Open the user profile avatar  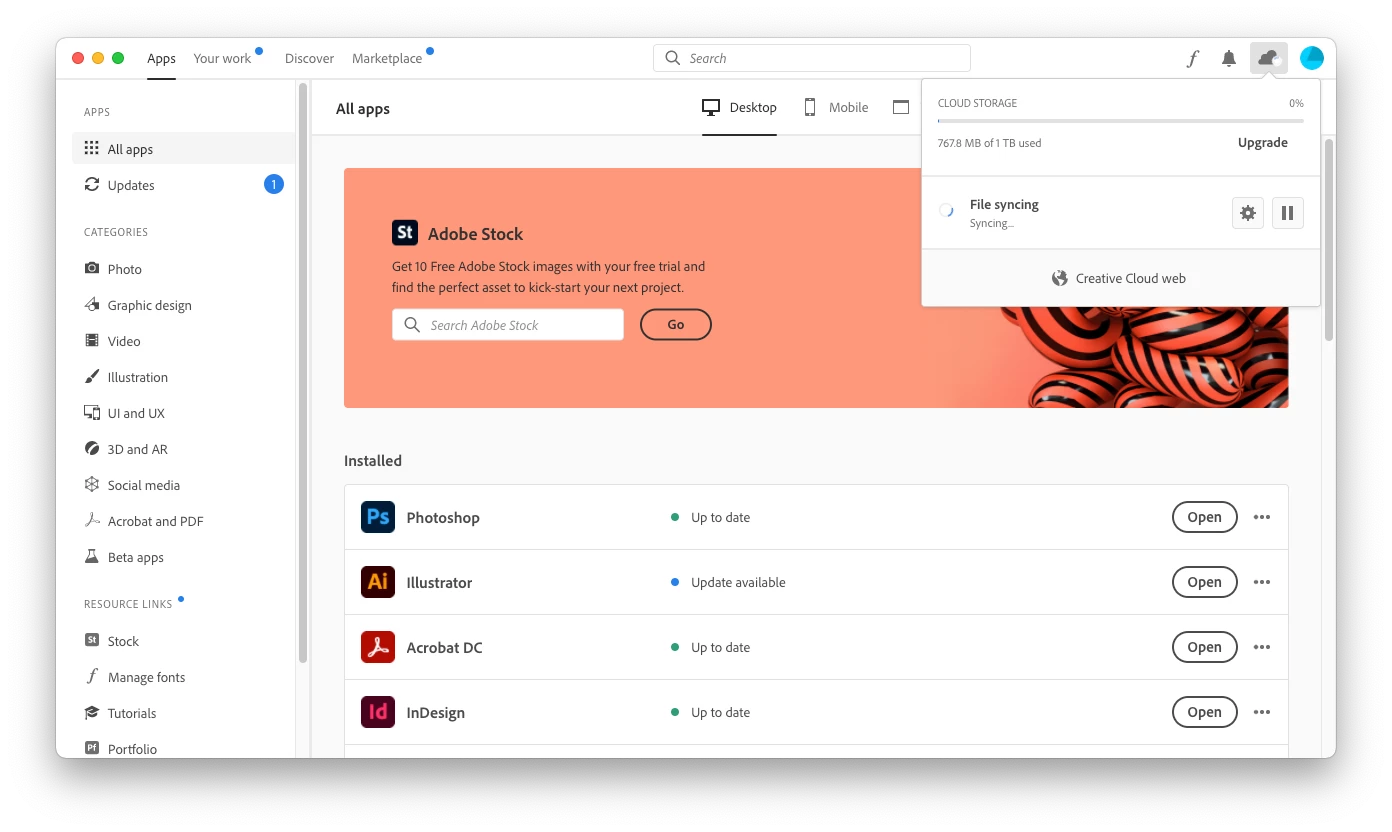pos(1311,58)
